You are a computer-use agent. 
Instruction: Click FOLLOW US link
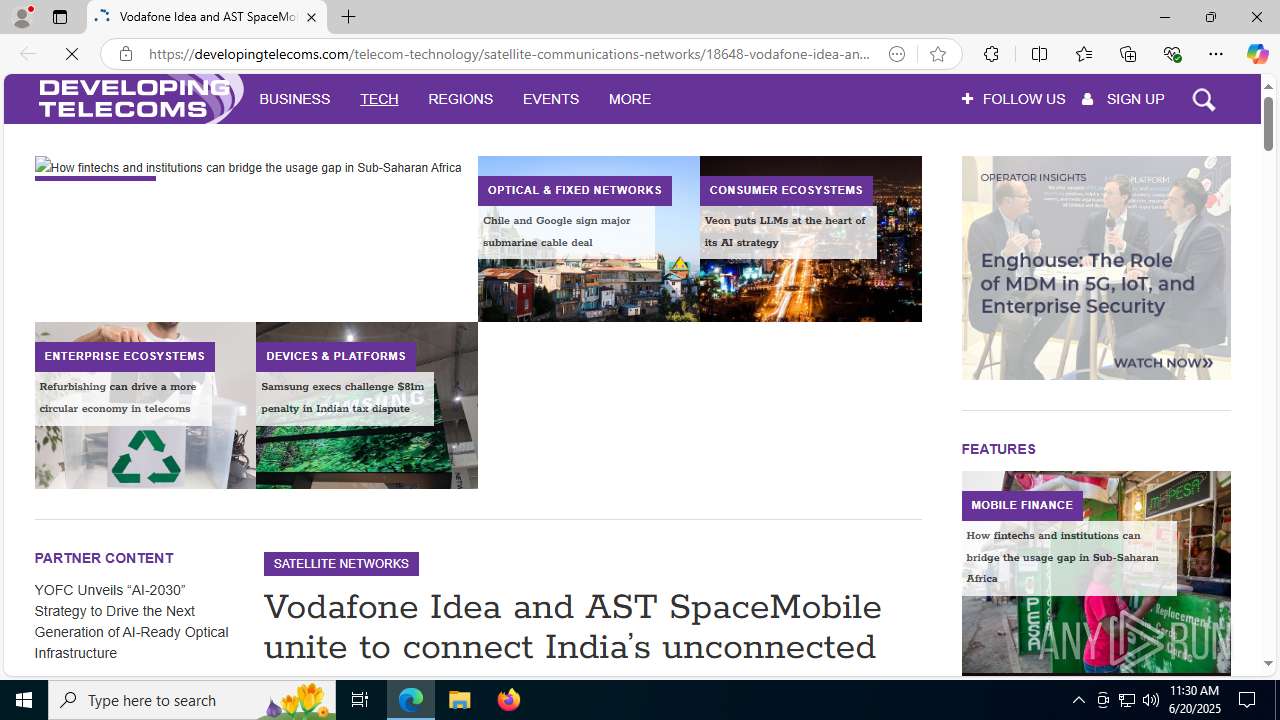tap(1013, 99)
